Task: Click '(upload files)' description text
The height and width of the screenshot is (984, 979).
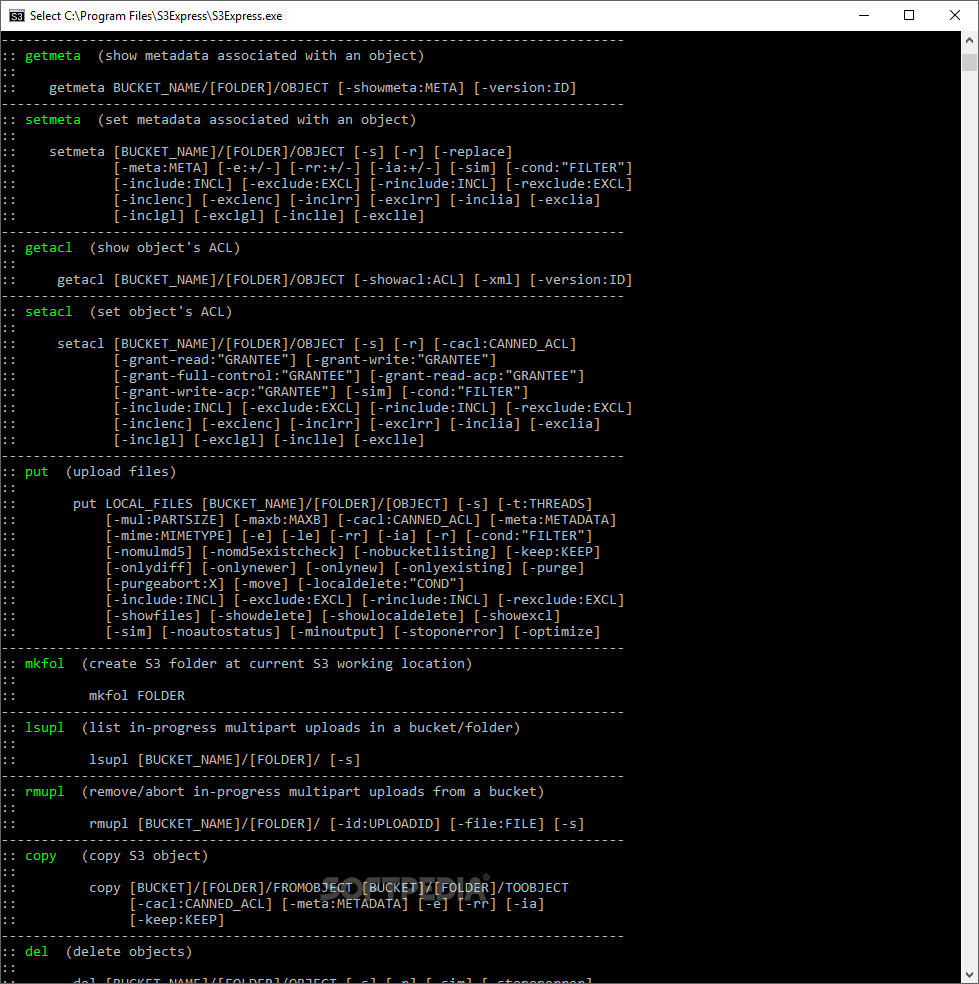Action: (x=121, y=472)
